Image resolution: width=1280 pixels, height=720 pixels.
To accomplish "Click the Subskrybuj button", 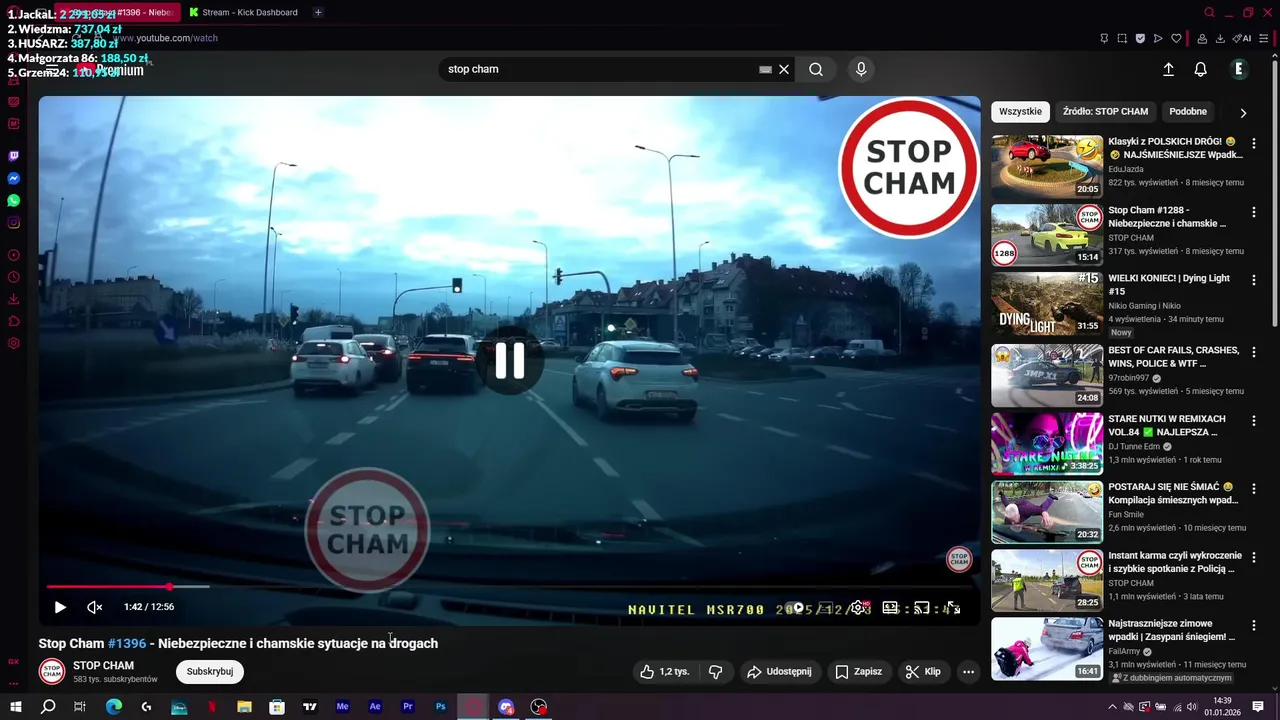I will [210, 672].
